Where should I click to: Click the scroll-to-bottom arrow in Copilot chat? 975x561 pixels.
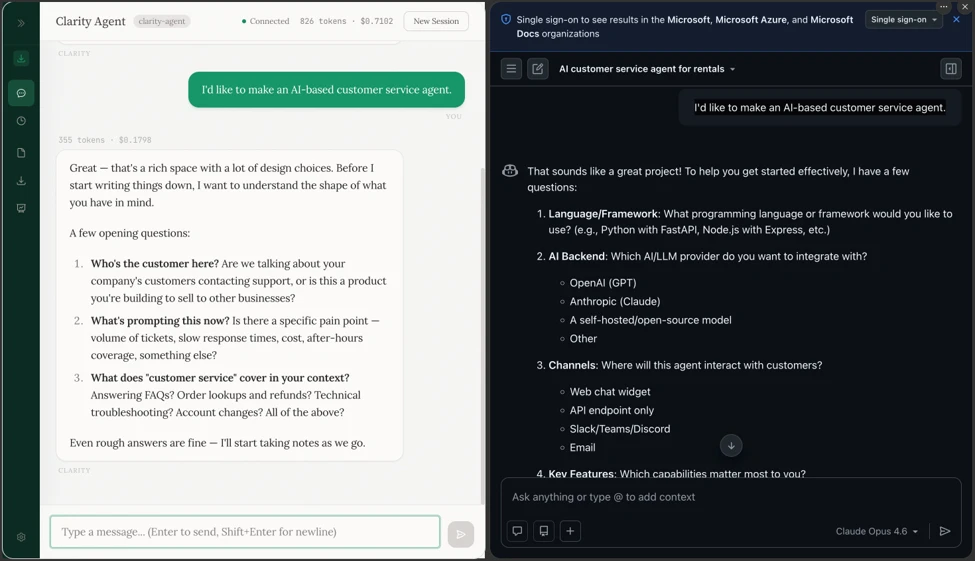click(731, 445)
